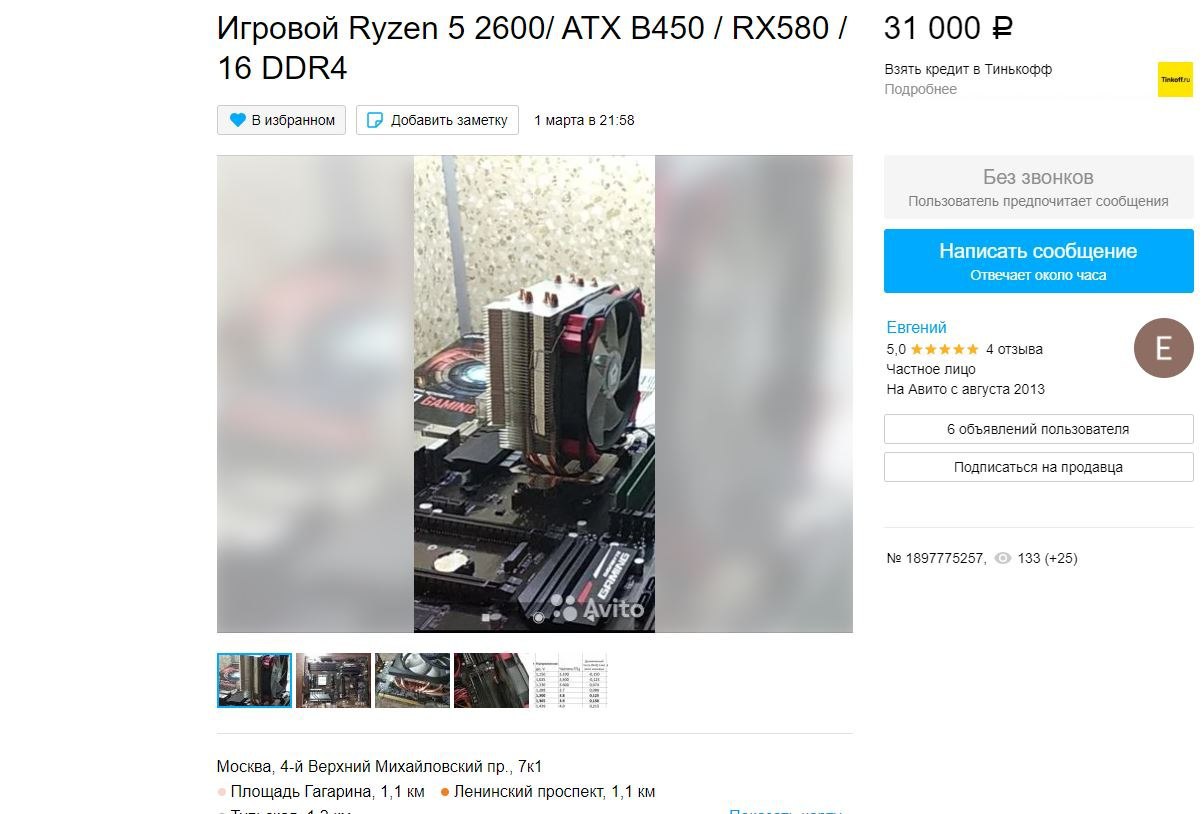The width and height of the screenshot is (1202, 814).
Task: Select the third thumbnail image
Action: pyautogui.click(x=412, y=681)
